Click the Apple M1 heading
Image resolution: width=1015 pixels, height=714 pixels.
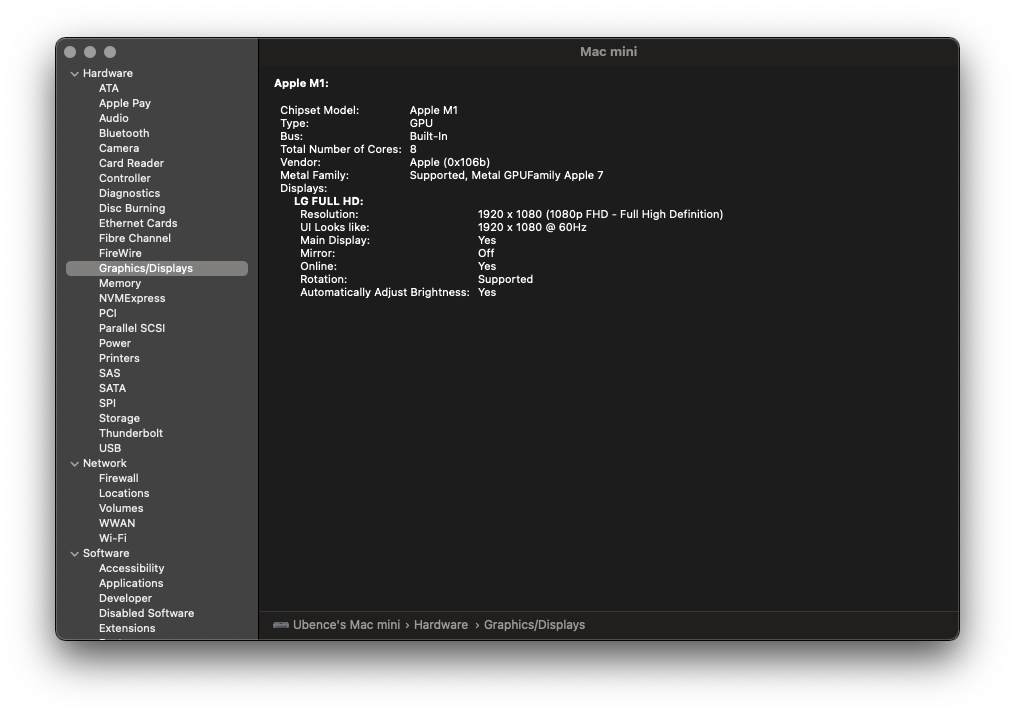301,84
